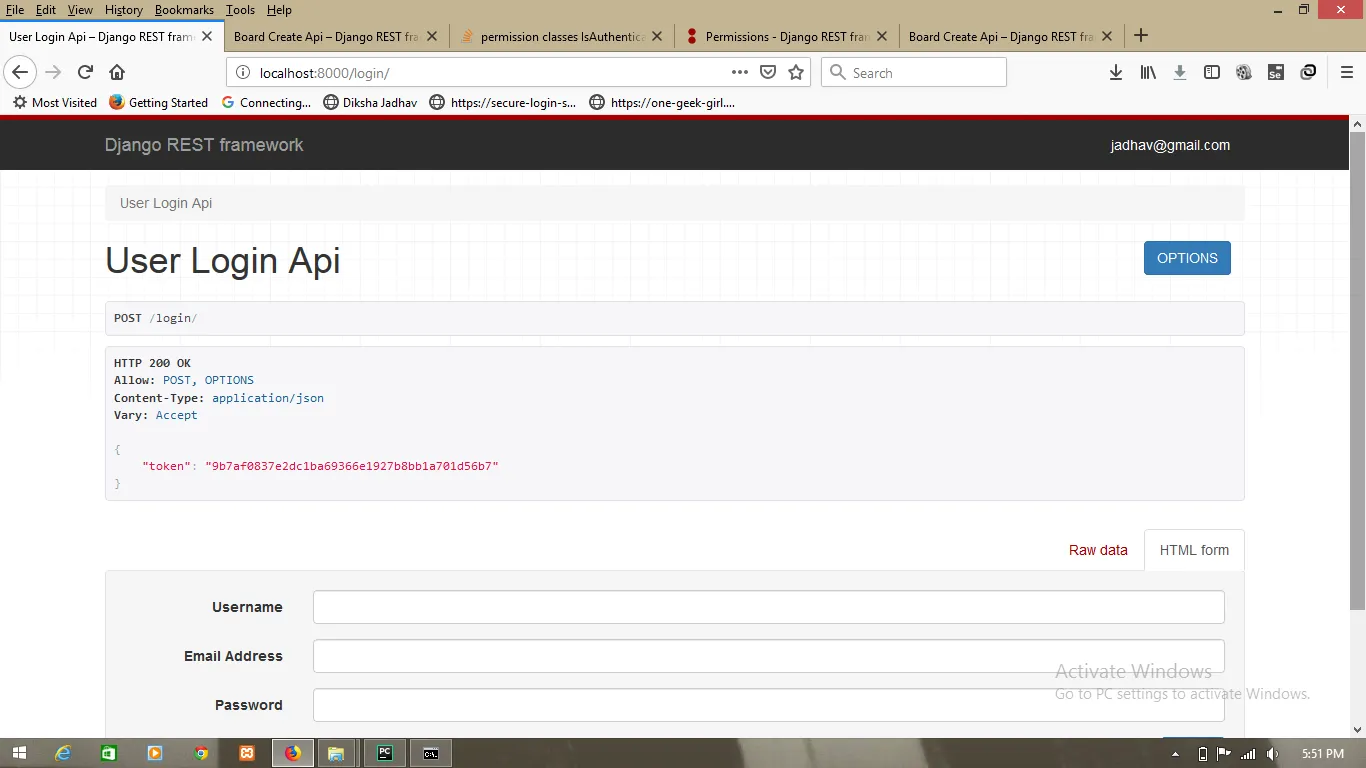The width and height of the screenshot is (1366, 768).
Task: Switch to the User Login Api tab
Action: point(111,36)
